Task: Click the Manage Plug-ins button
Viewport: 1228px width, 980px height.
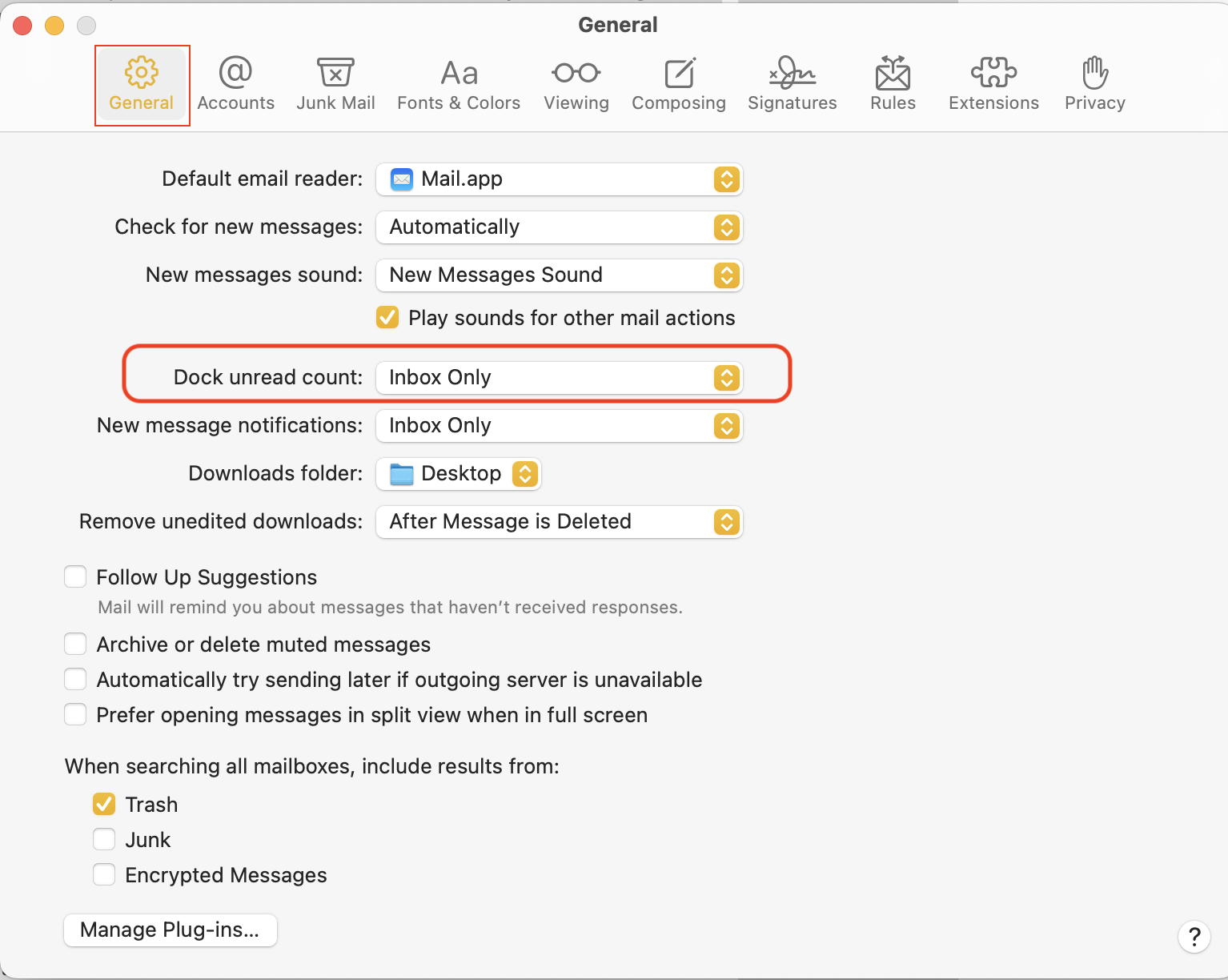Action: [170, 930]
